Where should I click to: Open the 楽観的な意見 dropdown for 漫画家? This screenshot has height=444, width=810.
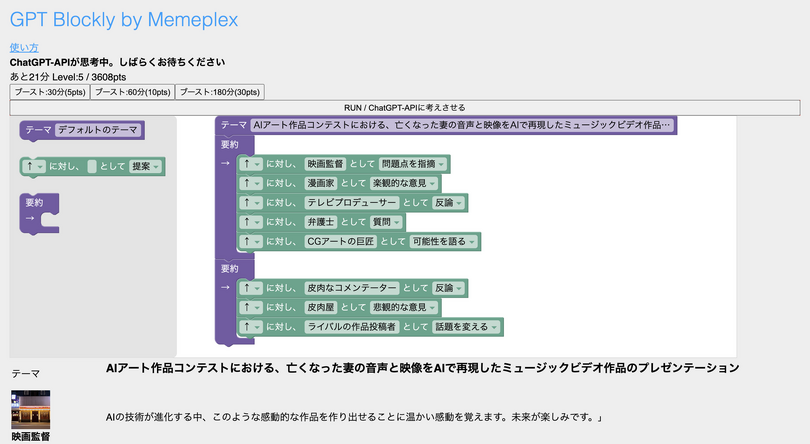(x=404, y=183)
